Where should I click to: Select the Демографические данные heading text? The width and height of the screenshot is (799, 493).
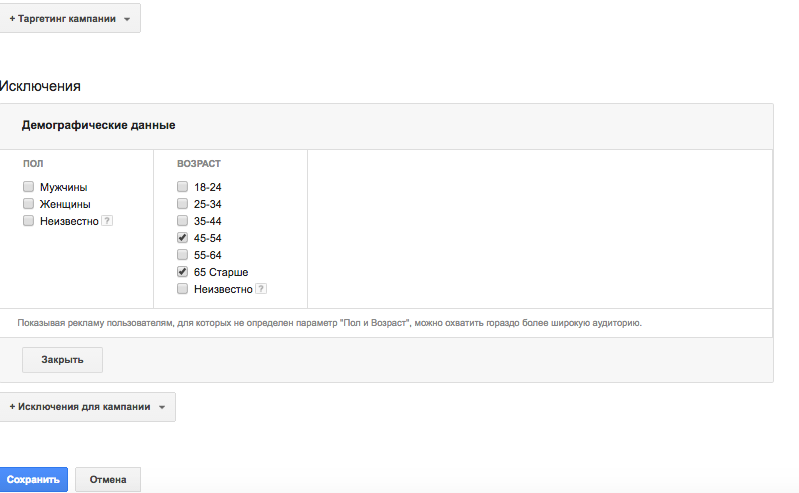98,125
